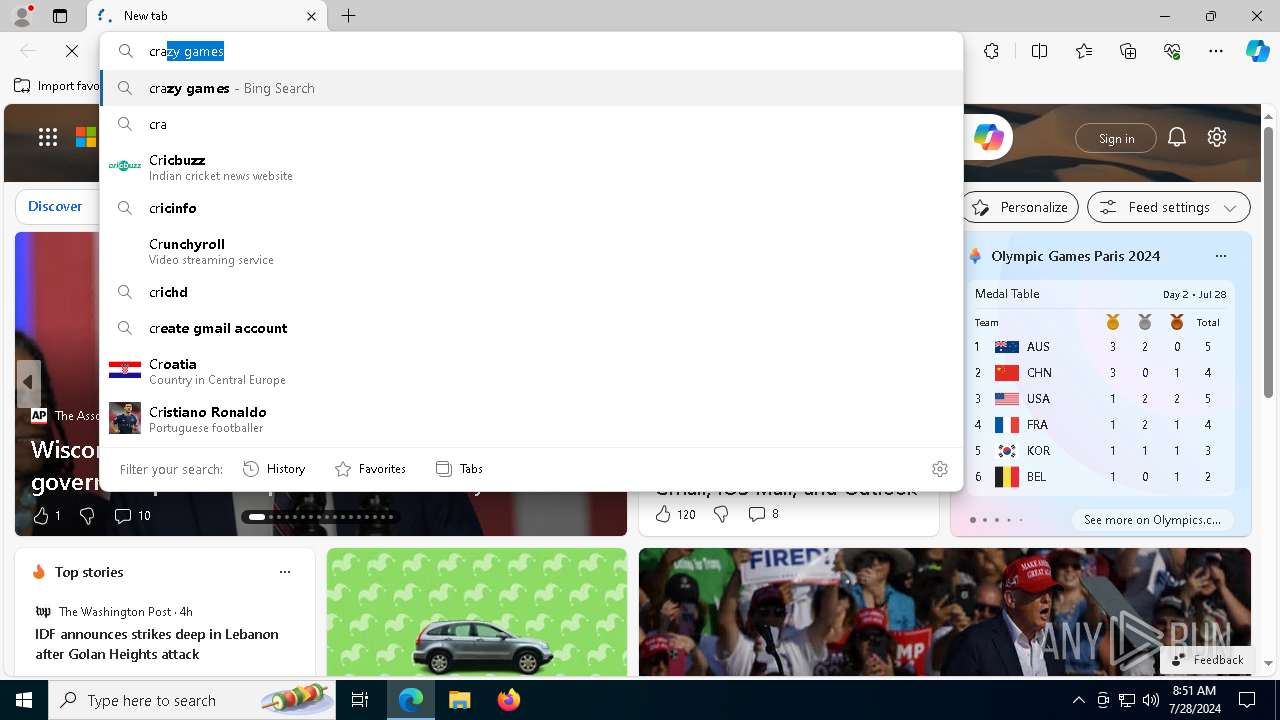Open Copilot sidebar icon
The width and height of the screenshot is (1280, 720).
point(1257,51)
